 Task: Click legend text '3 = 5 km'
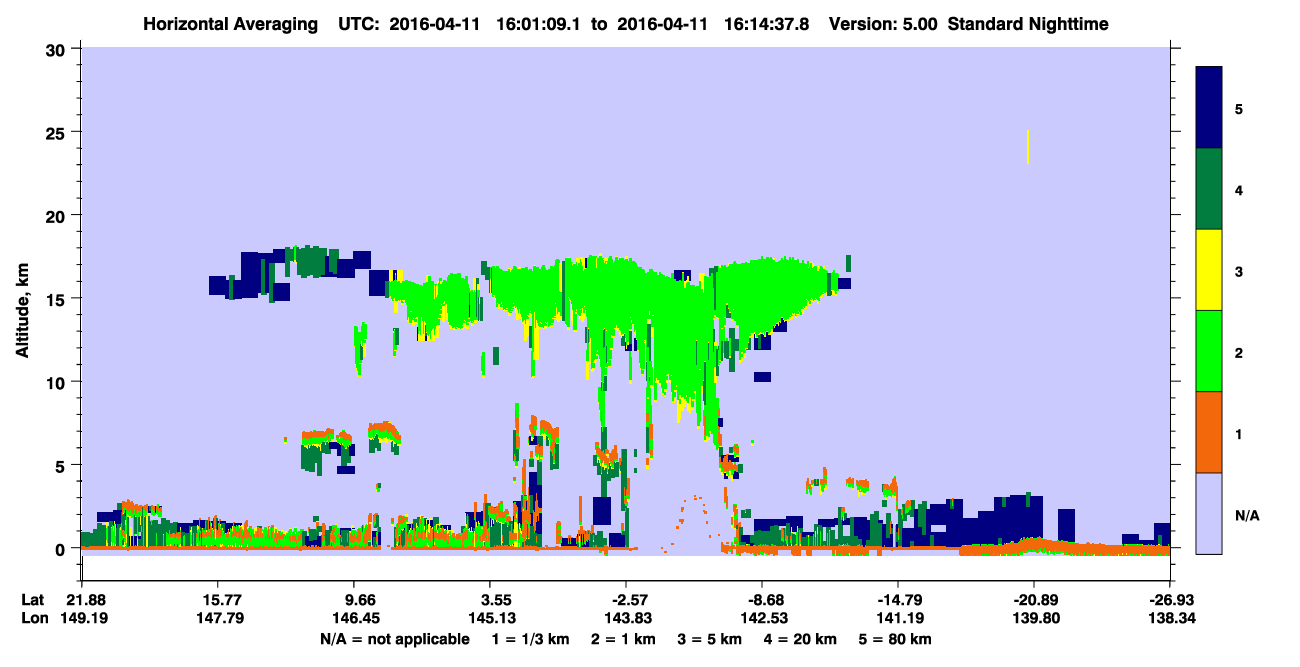710,639
